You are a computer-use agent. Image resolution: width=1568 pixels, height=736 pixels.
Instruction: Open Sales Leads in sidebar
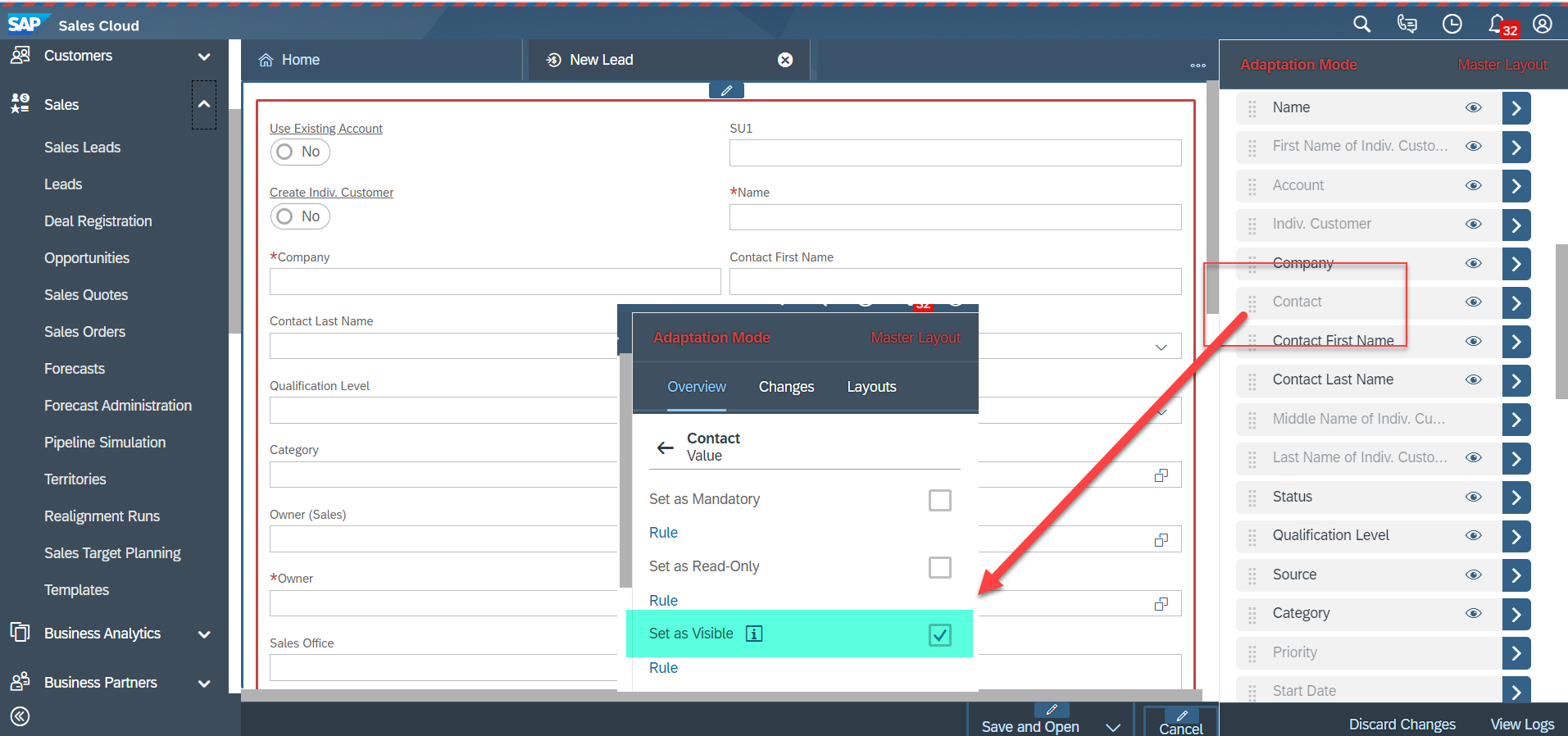pos(82,148)
